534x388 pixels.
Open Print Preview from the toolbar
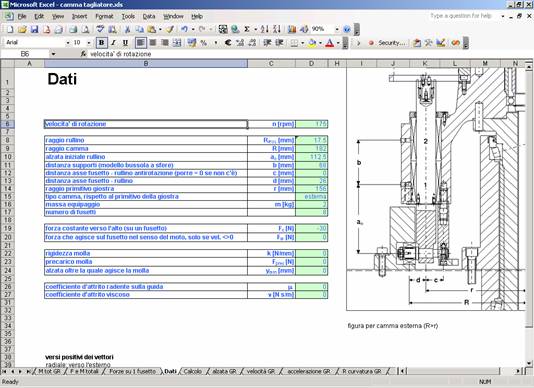(85, 30)
